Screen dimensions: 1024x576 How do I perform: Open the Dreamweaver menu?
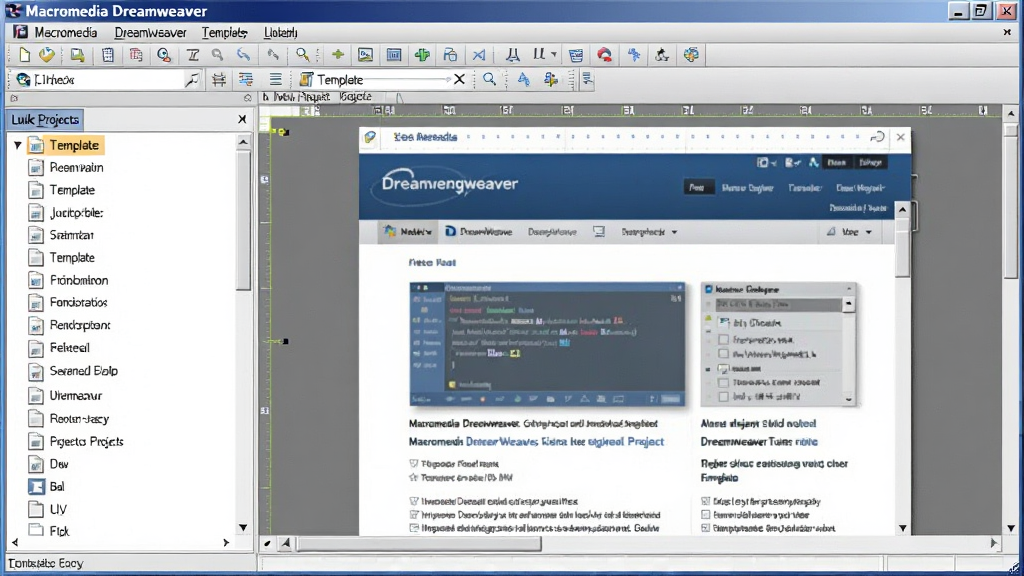[150, 33]
